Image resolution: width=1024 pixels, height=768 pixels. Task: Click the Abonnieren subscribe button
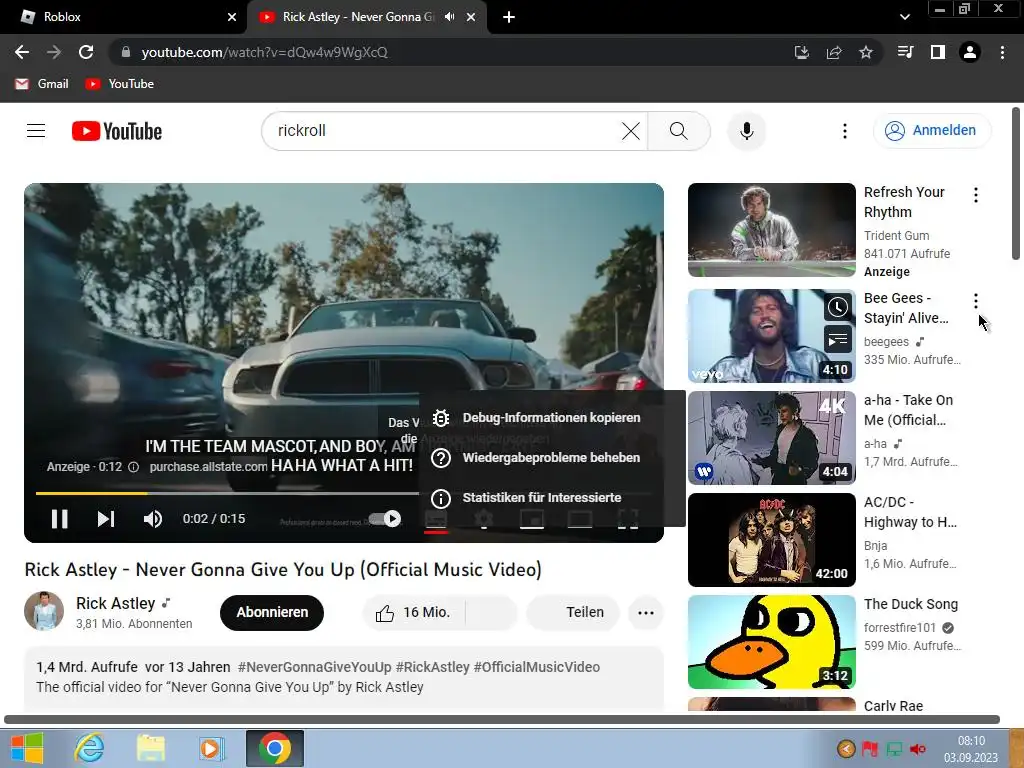tap(272, 613)
